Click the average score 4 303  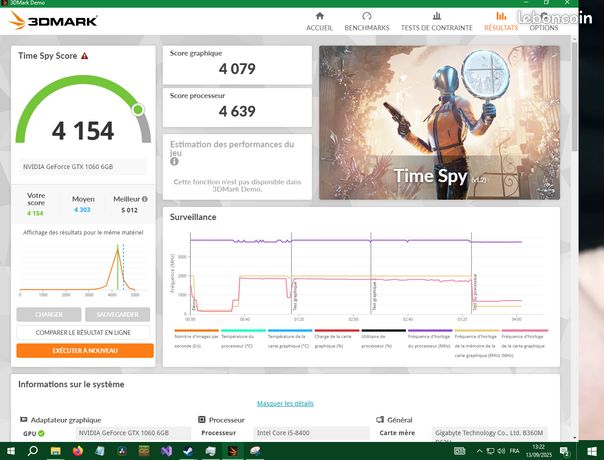[82, 210]
